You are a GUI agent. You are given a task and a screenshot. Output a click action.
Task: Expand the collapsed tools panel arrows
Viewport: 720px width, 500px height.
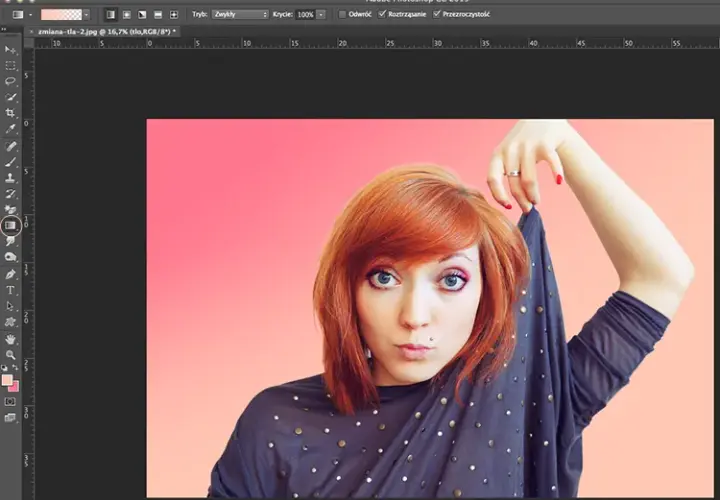click(x=4, y=29)
